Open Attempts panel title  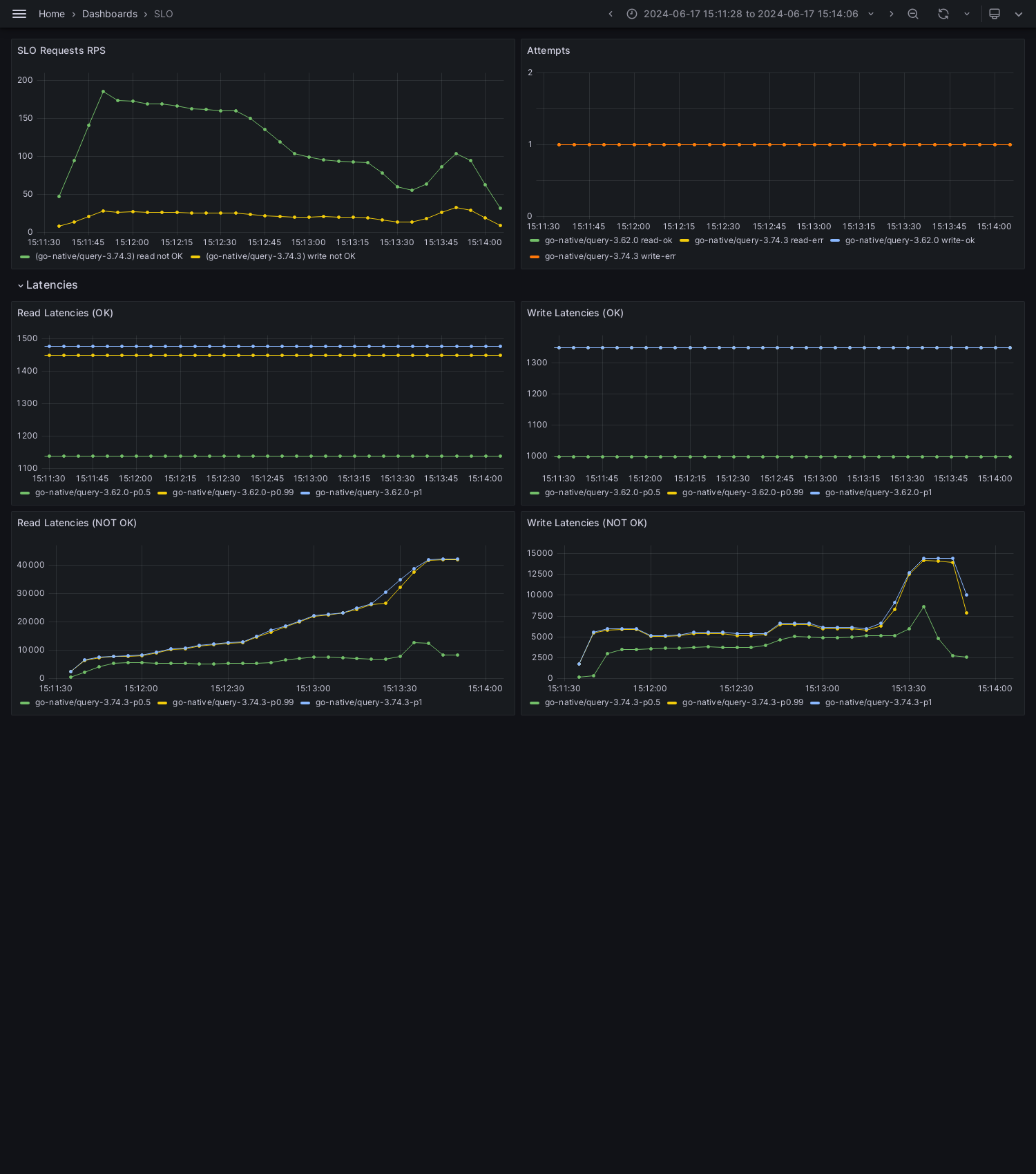coord(548,50)
